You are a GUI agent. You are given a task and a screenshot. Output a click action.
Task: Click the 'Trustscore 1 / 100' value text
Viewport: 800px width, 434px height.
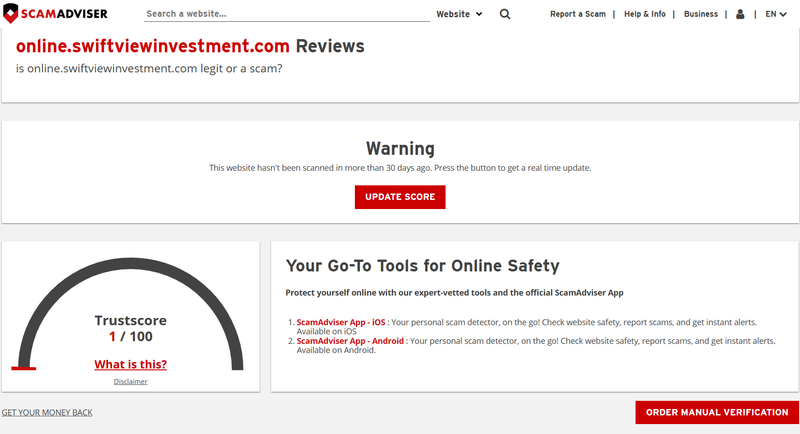tap(131, 328)
